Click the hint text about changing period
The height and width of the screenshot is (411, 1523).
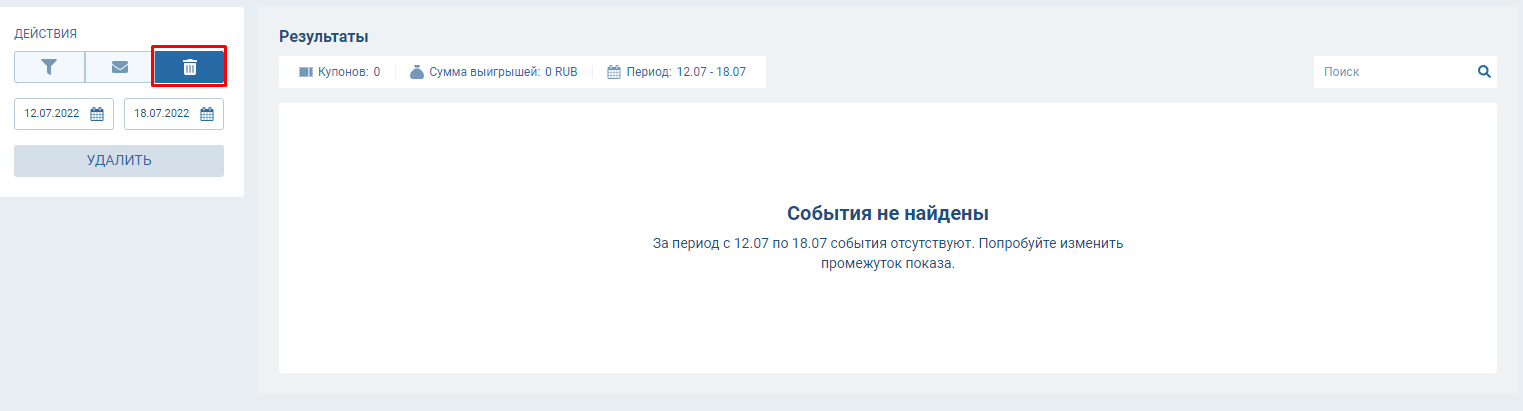tap(887, 254)
